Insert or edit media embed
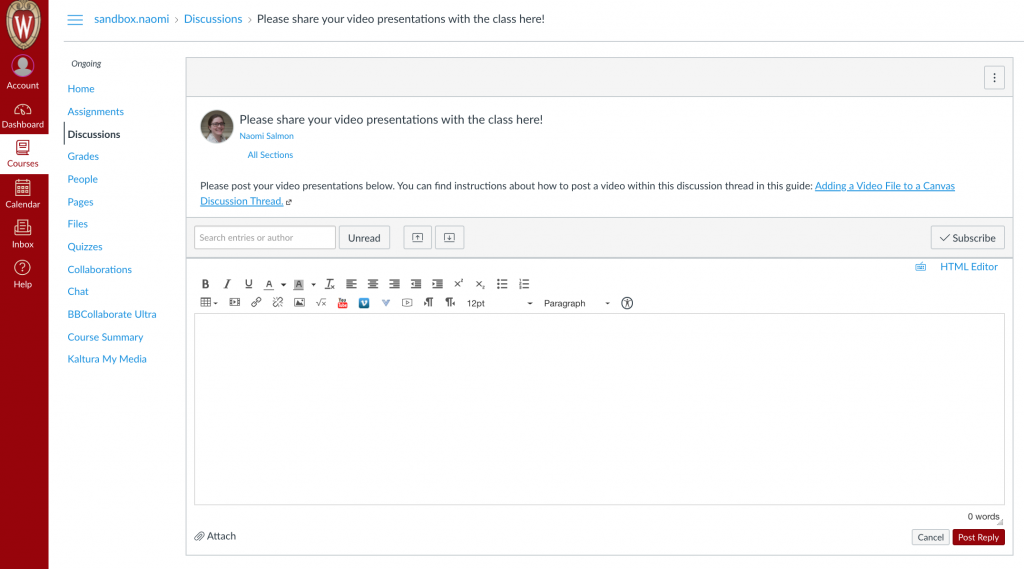Image resolution: width=1024 pixels, height=569 pixels. 234,302
